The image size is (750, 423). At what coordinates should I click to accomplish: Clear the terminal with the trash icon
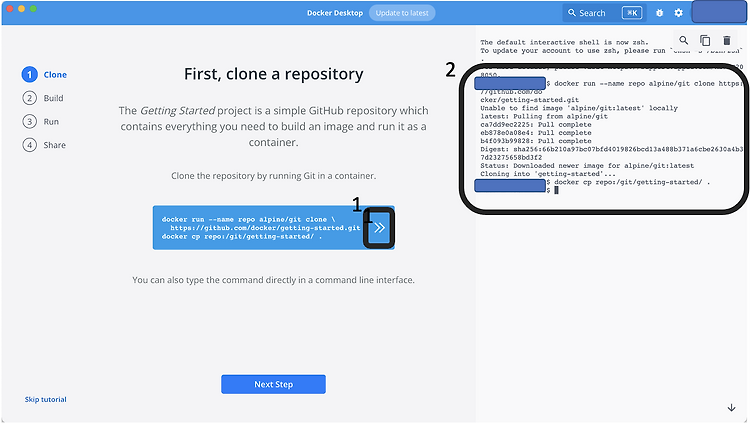point(727,40)
